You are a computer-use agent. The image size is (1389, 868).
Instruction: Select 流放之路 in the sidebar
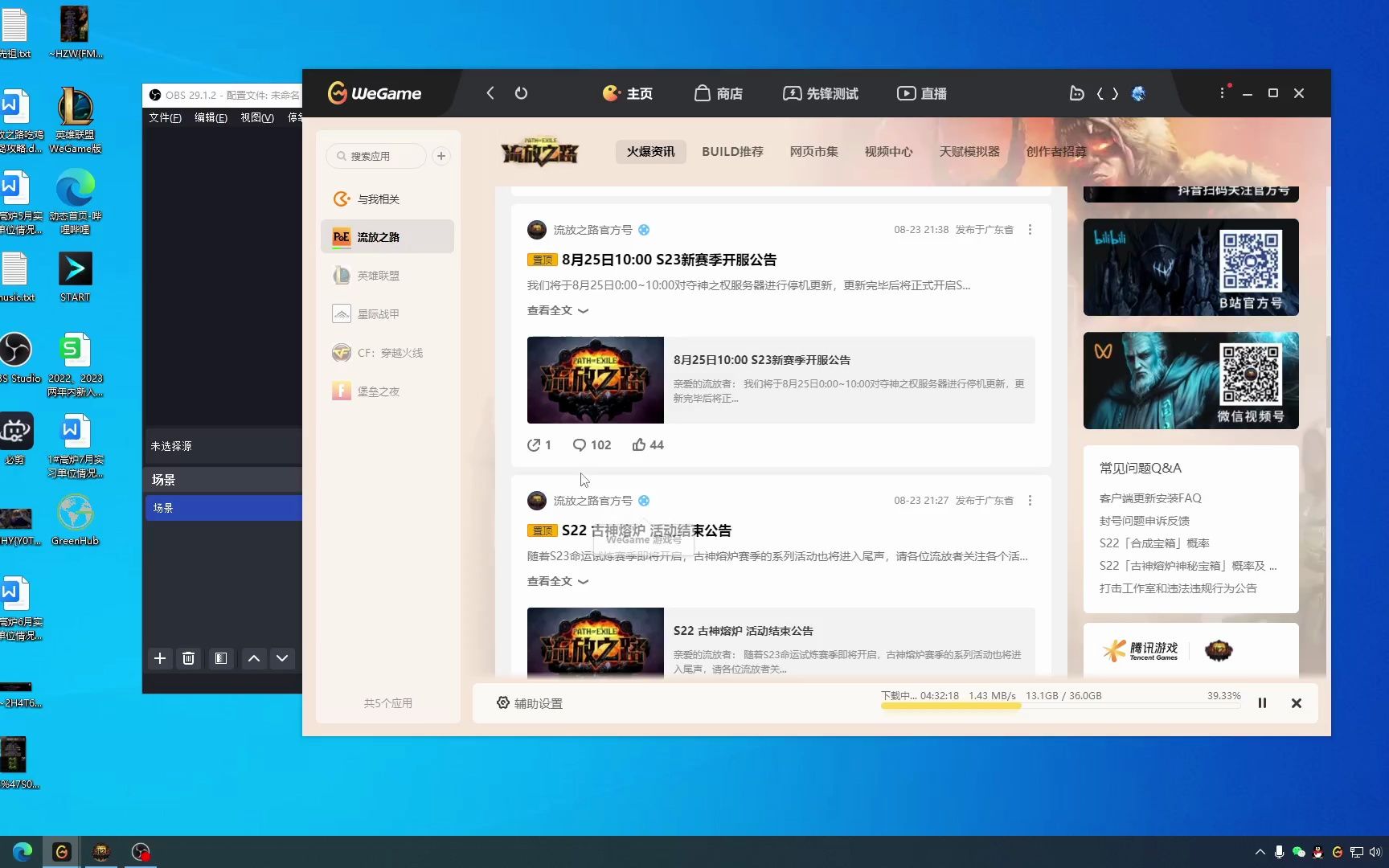387,237
